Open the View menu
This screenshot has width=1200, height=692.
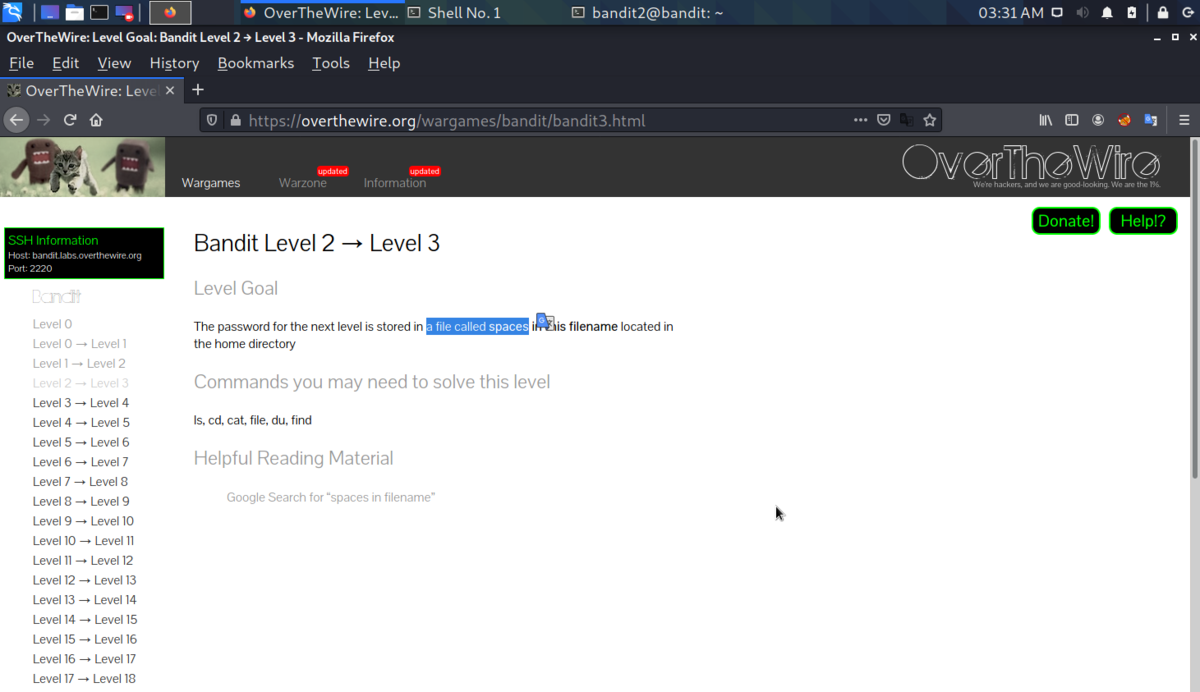click(x=114, y=63)
